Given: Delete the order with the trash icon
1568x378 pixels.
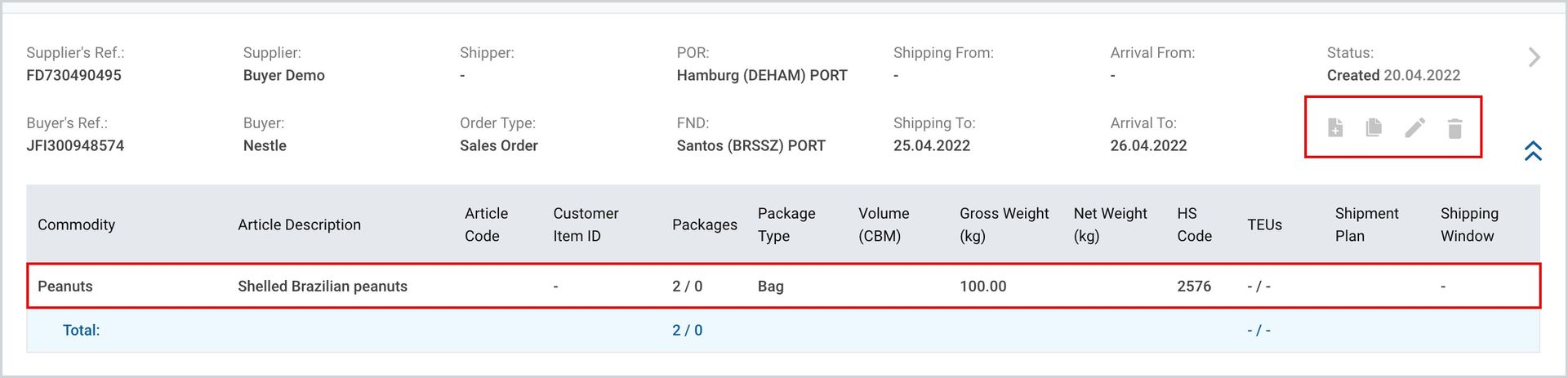Looking at the screenshot, I should (x=1454, y=128).
